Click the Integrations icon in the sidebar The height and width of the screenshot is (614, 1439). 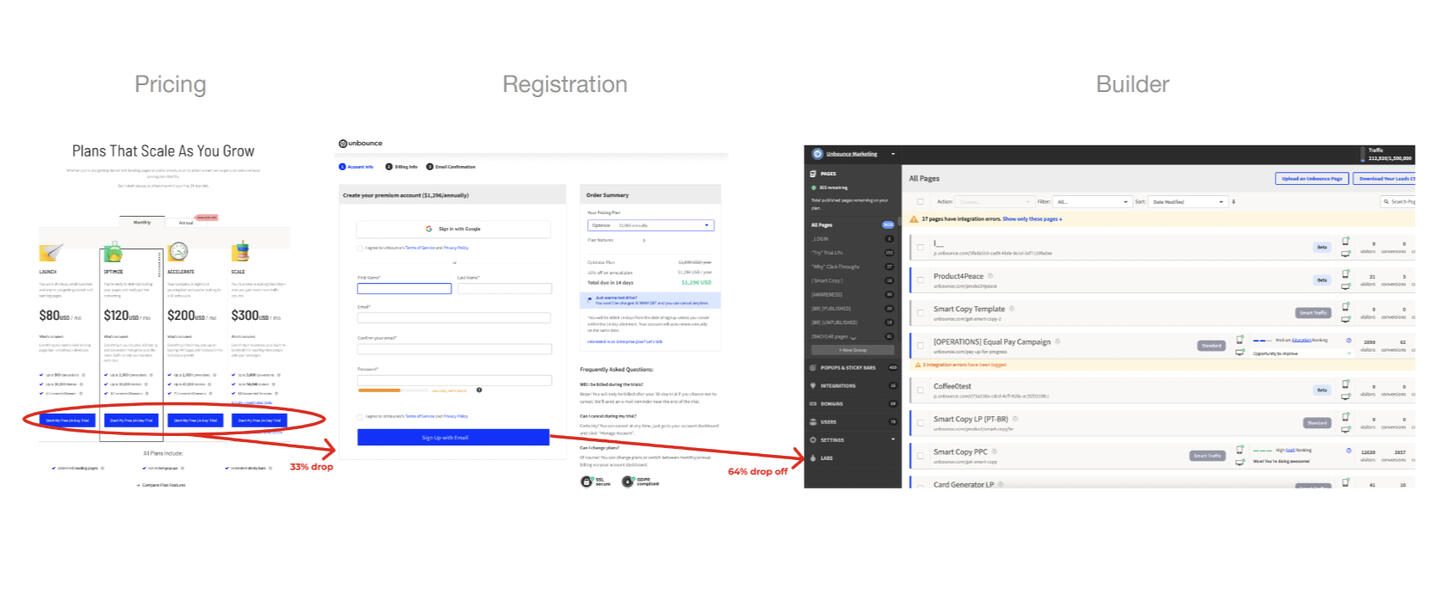[x=811, y=386]
